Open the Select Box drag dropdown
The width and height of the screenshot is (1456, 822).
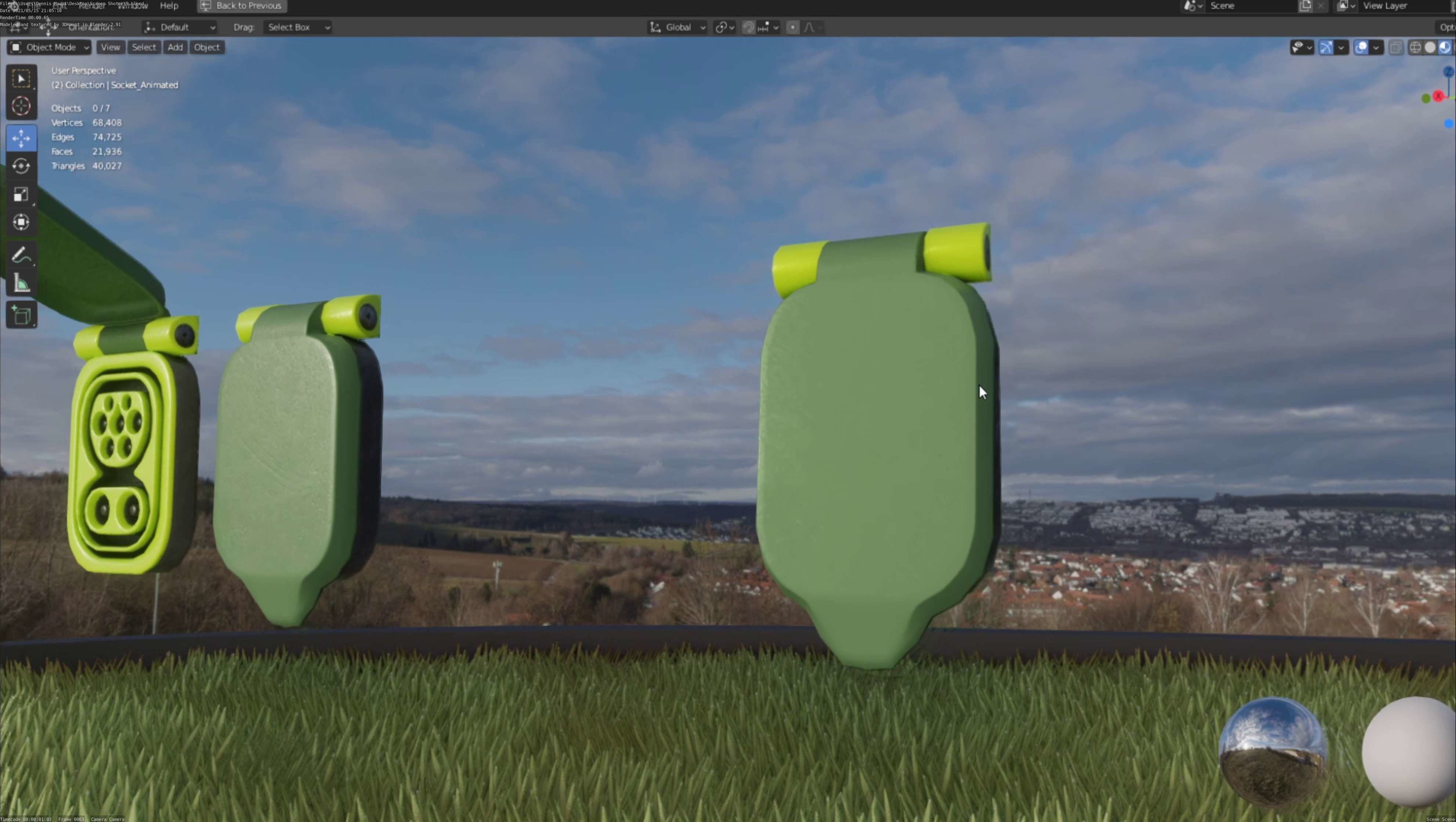tap(297, 27)
